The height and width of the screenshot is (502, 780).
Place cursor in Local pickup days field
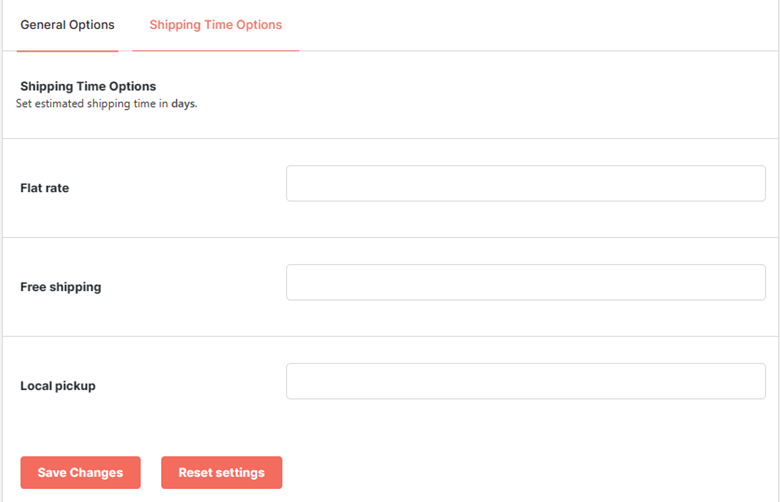[x=526, y=381]
